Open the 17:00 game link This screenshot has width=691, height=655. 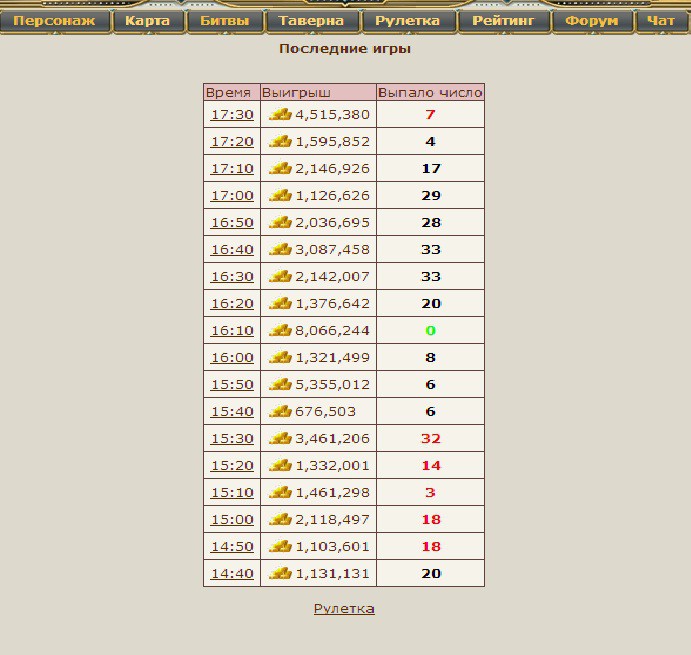[x=232, y=195]
